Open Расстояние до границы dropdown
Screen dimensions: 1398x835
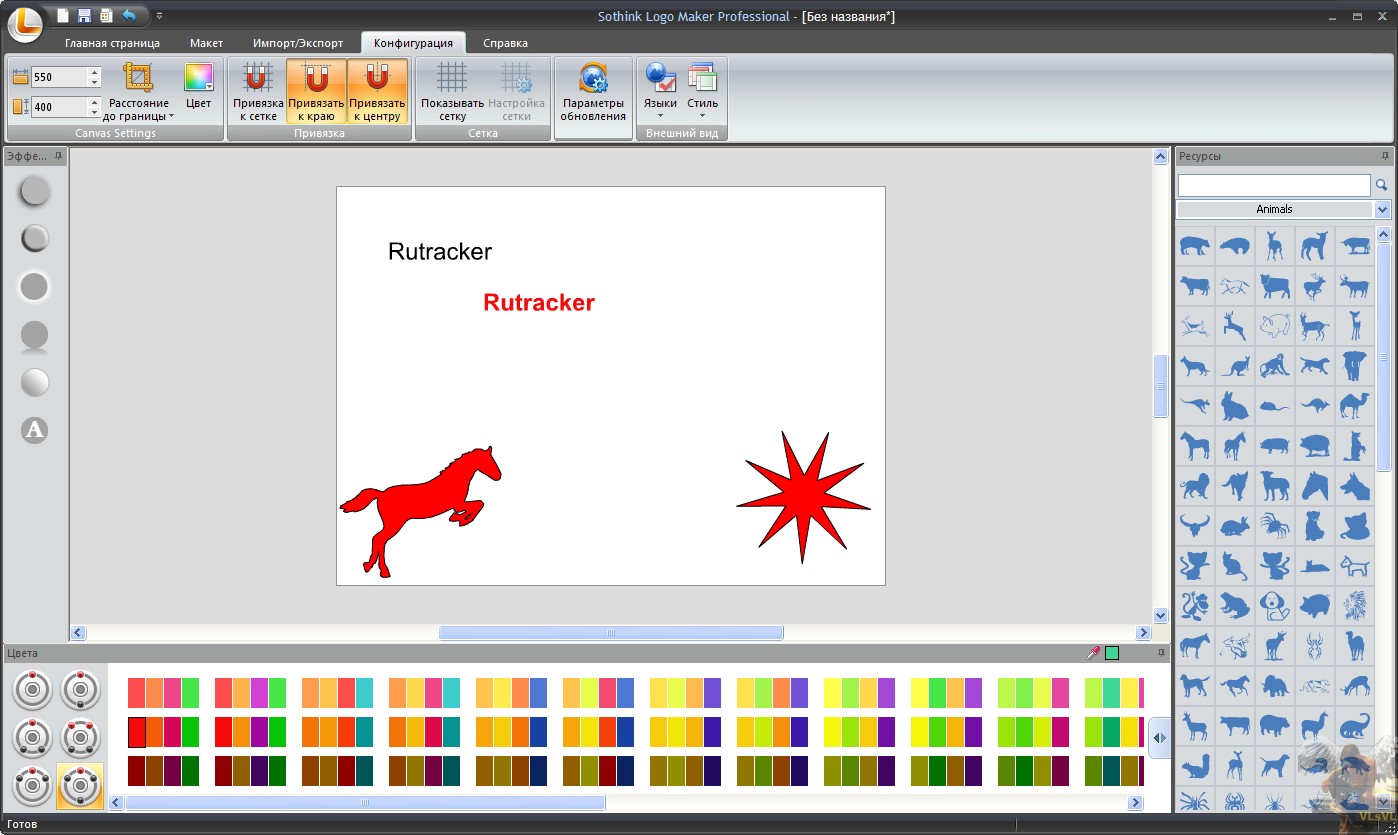click(x=138, y=92)
